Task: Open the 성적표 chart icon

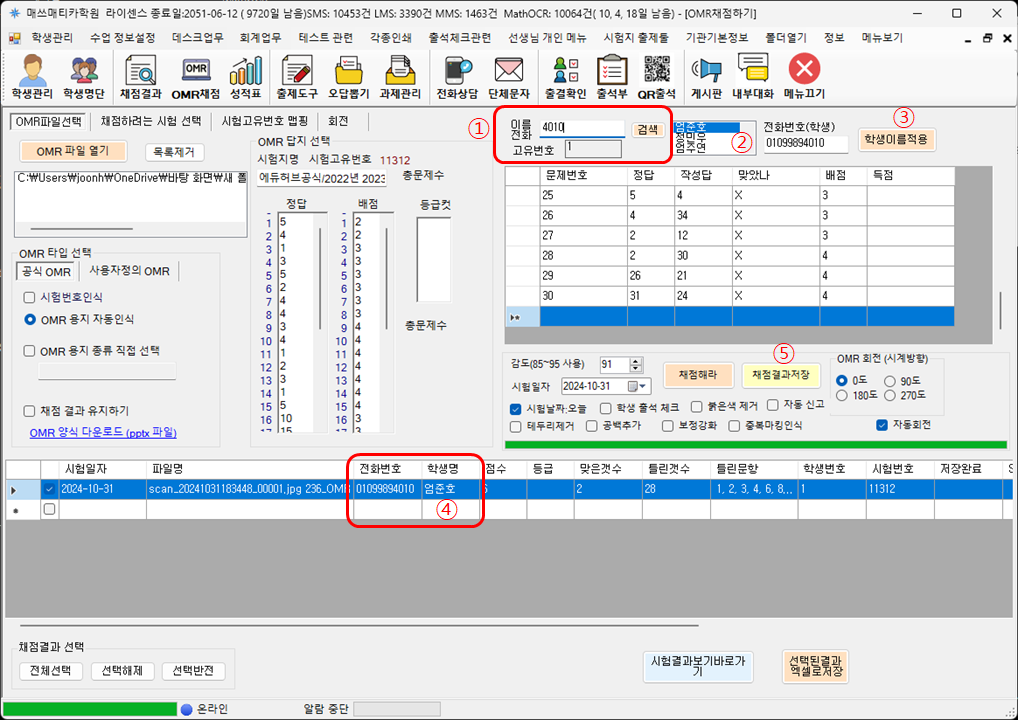Action: 246,76
